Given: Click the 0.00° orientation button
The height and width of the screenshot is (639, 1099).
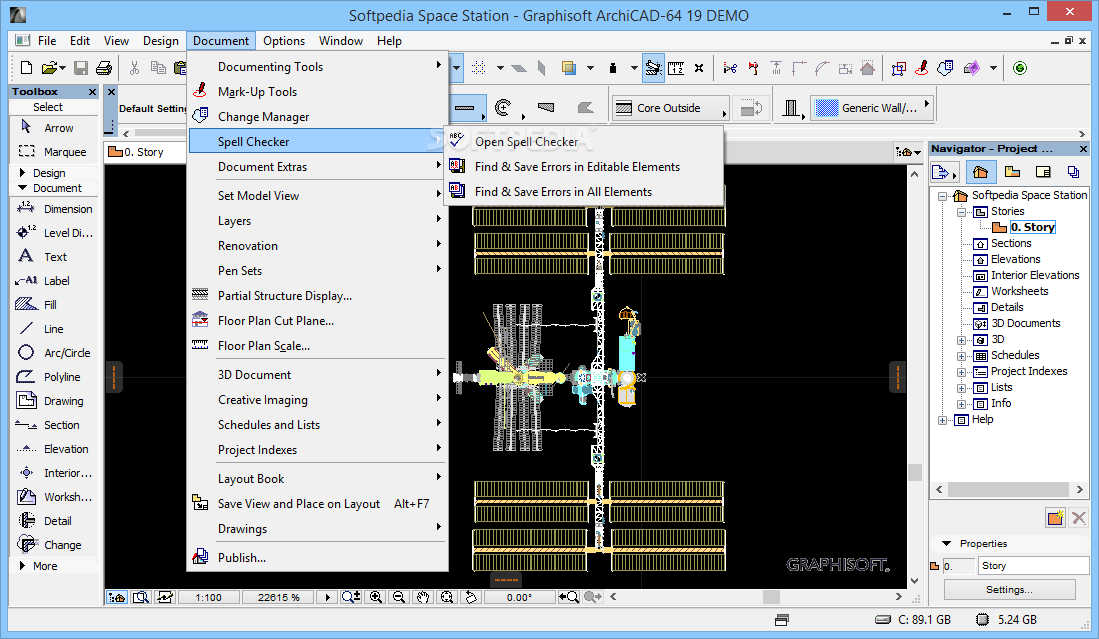Looking at the screenshot, I should click(x=519, y=598).
